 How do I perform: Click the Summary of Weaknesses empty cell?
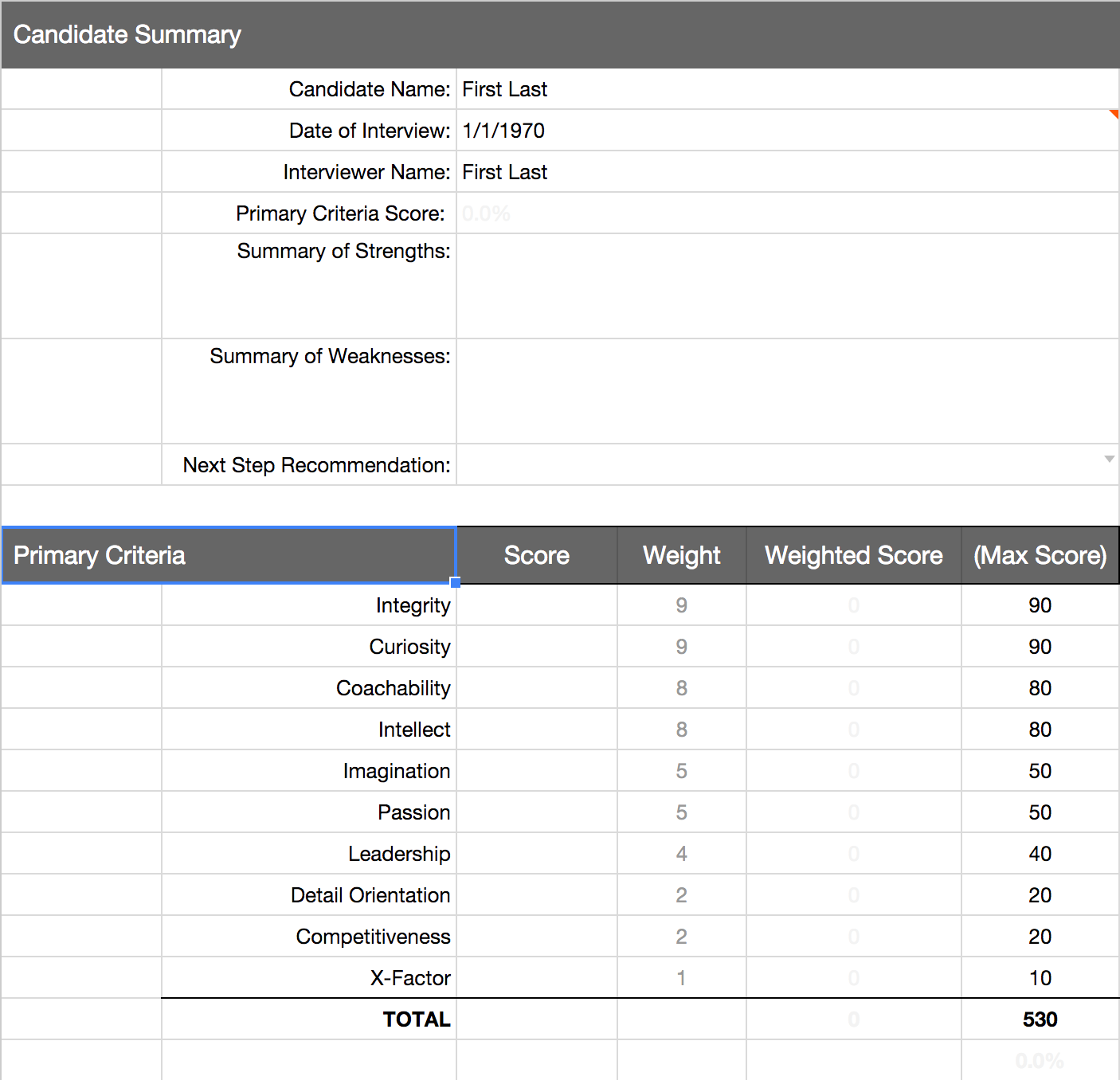pyautogui.click(x=788, y=391)
